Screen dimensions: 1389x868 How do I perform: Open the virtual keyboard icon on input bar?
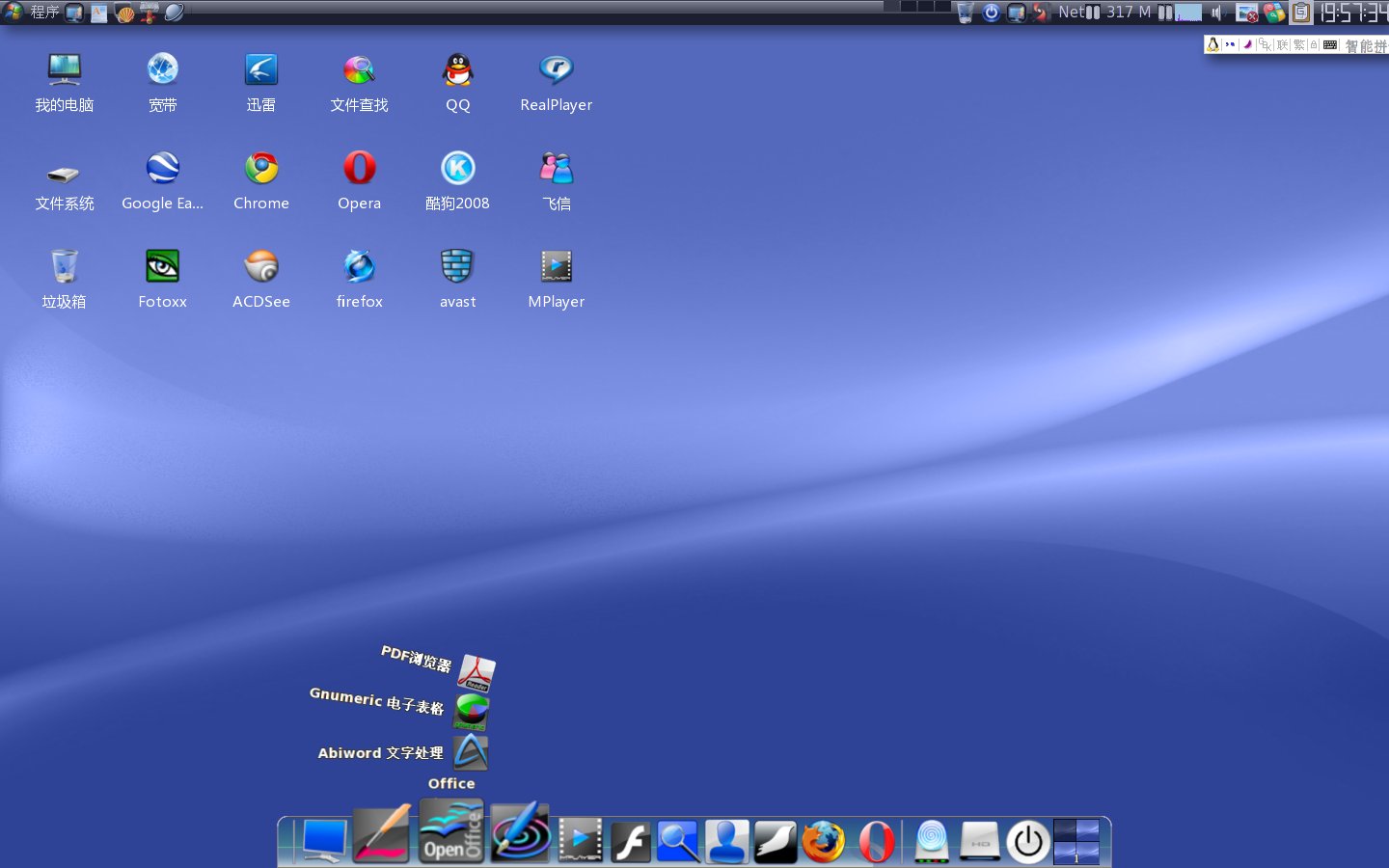point(1330,44)
